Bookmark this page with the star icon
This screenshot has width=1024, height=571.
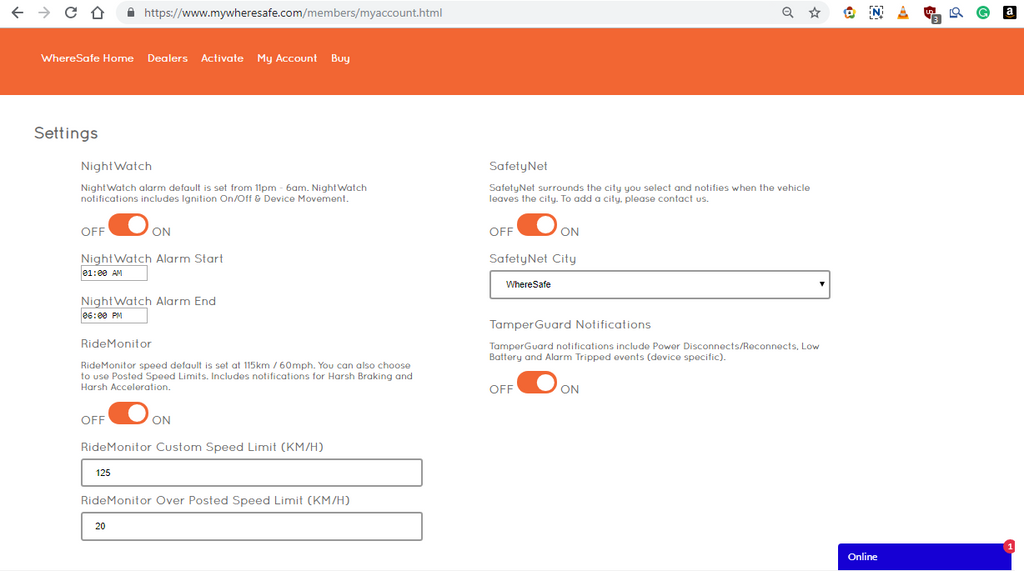pos(814,12)
